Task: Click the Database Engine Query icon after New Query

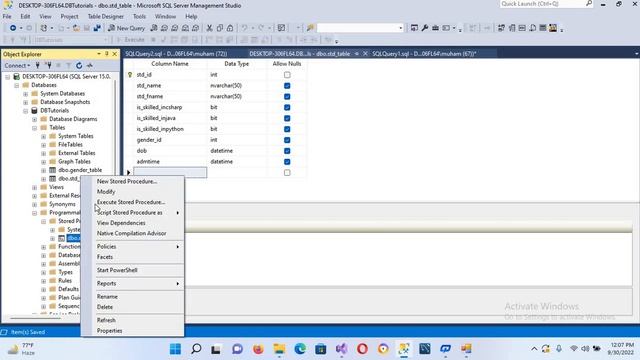Action: click(154, 28)
